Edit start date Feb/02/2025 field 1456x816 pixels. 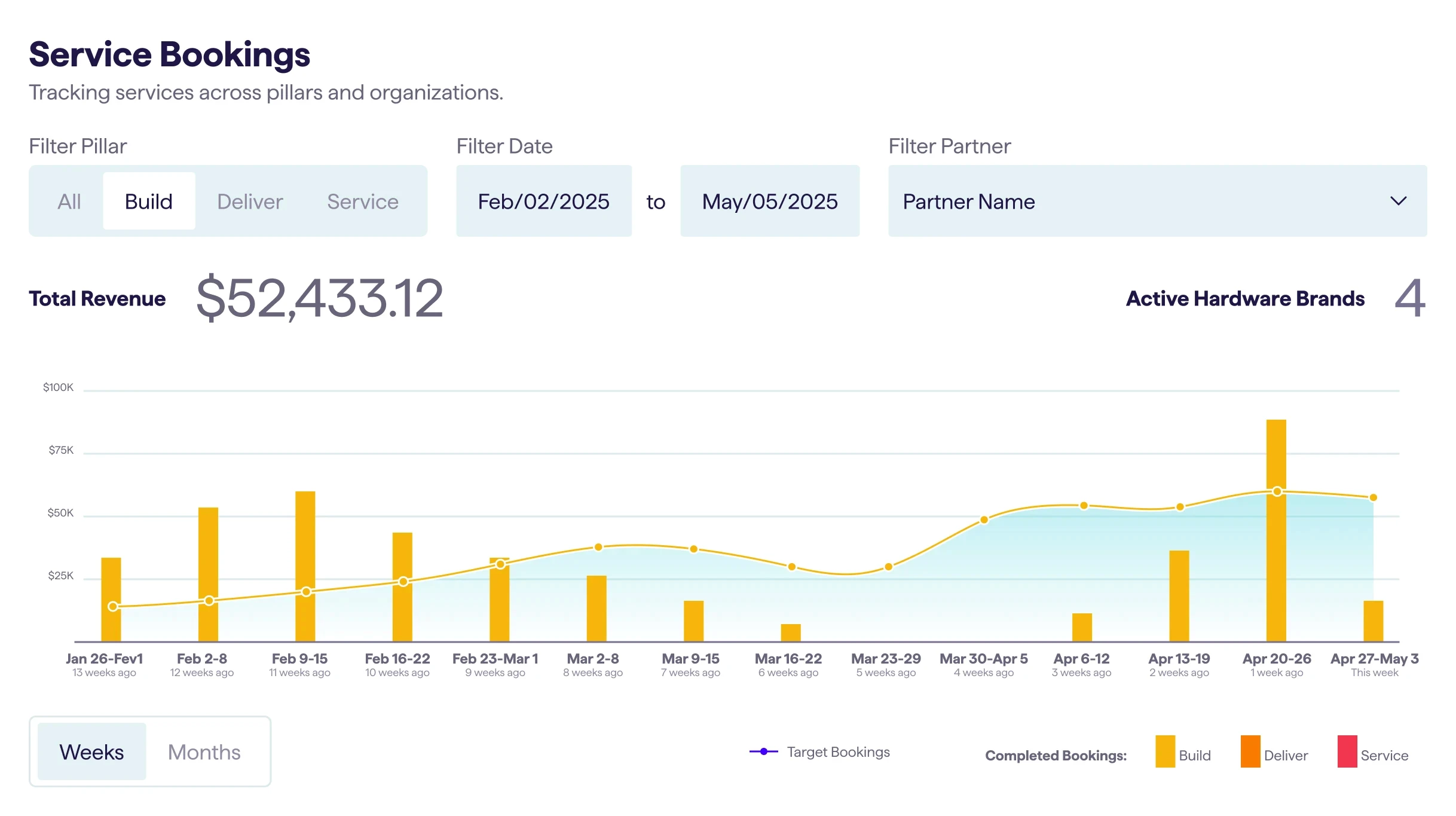(x=543, y=201)
